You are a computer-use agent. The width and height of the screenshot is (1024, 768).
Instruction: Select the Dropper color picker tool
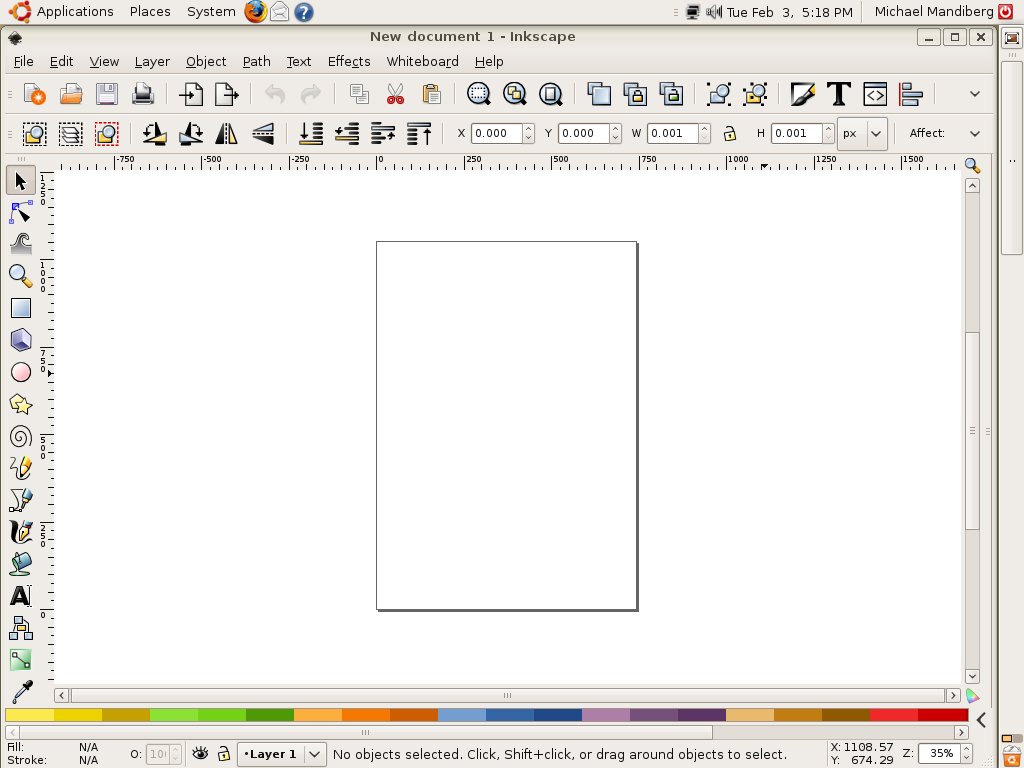tap(20, 692)
